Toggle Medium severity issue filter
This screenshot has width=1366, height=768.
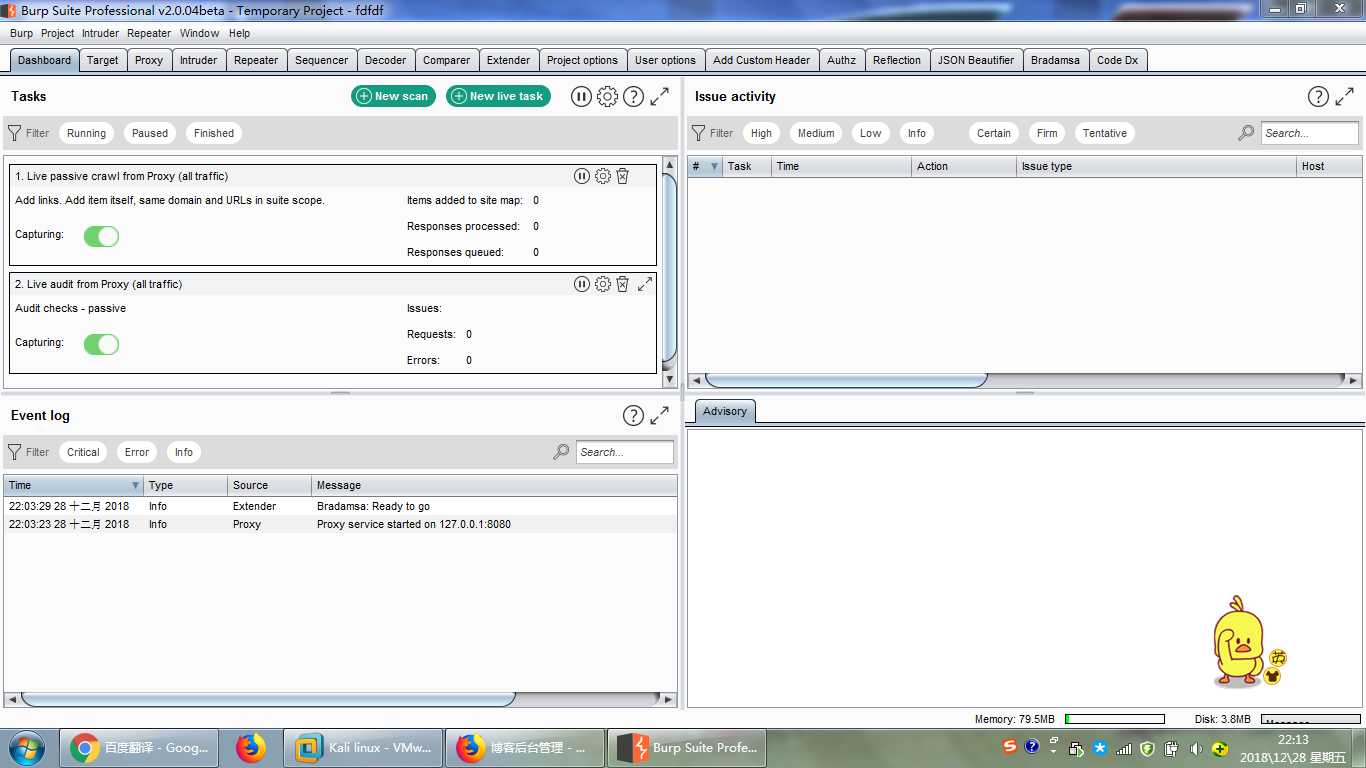pos(816,133)
